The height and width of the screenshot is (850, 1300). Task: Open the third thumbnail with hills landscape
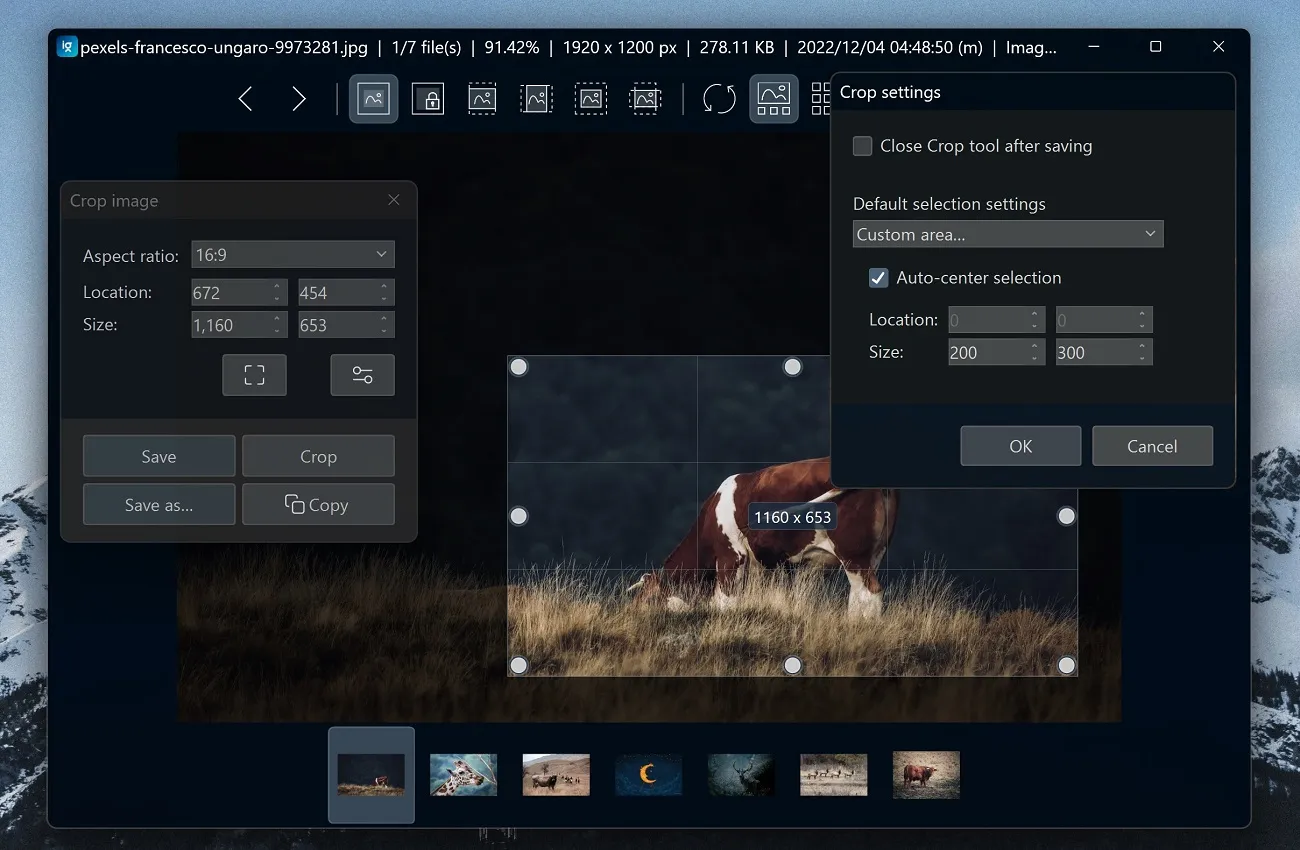556,775
